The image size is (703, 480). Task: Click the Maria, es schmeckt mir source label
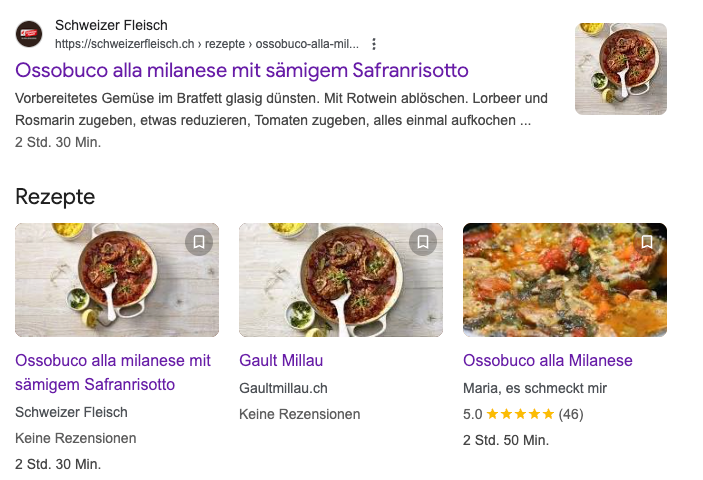[x=535, y=388]
